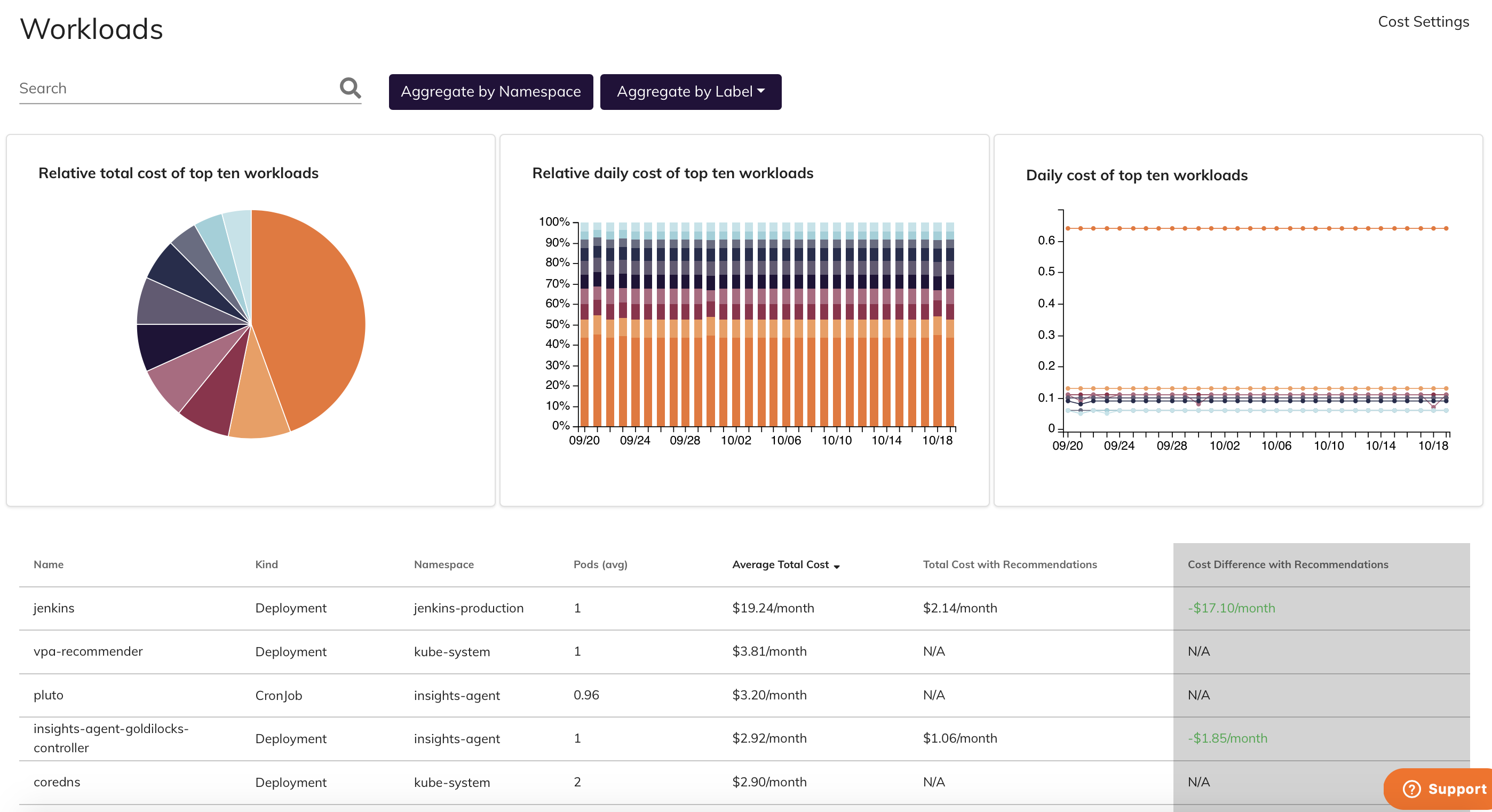Sort by Total Cost with Recommendations header

(1009, 564)
